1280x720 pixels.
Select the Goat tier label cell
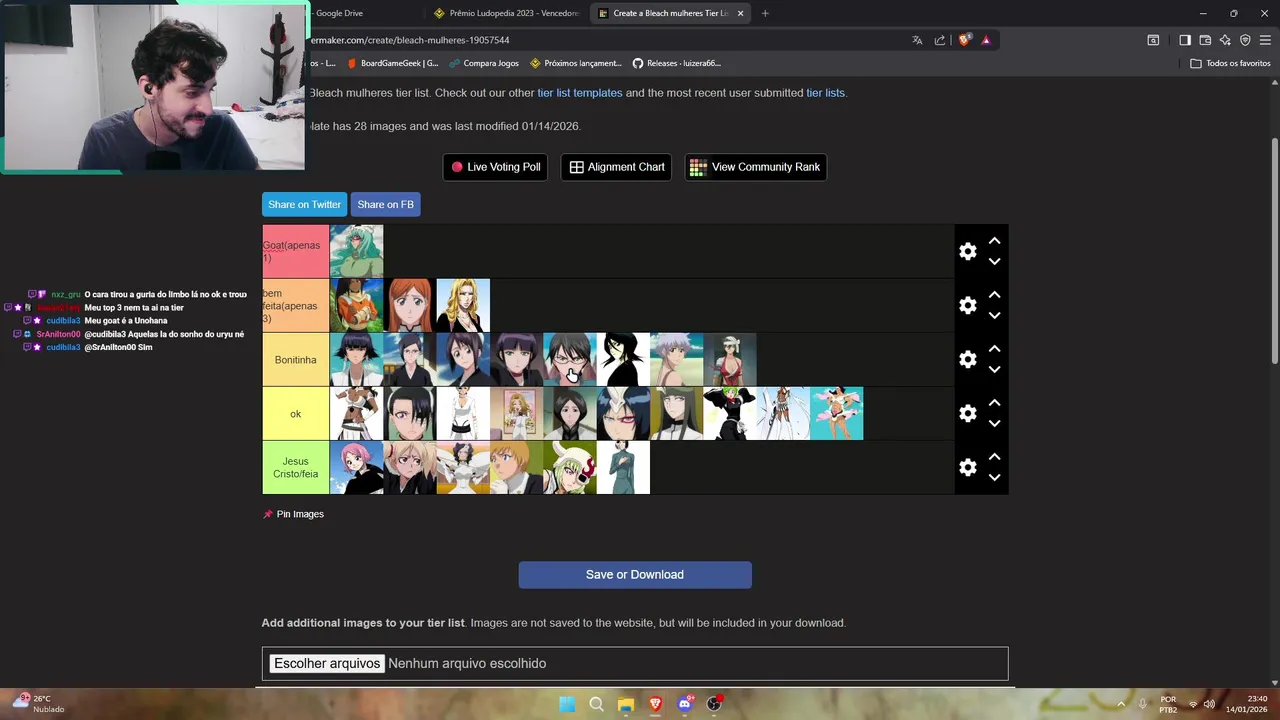click(296, 251)
